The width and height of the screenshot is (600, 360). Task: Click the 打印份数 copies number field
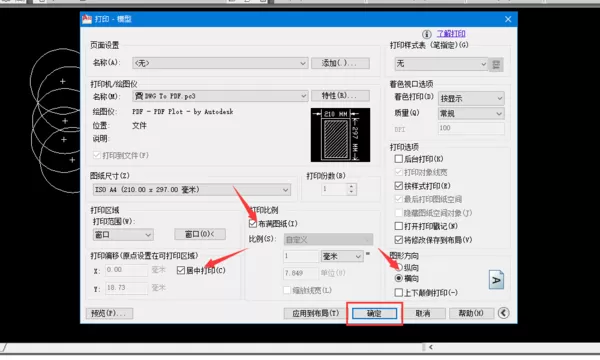click(x=334, y=189)
